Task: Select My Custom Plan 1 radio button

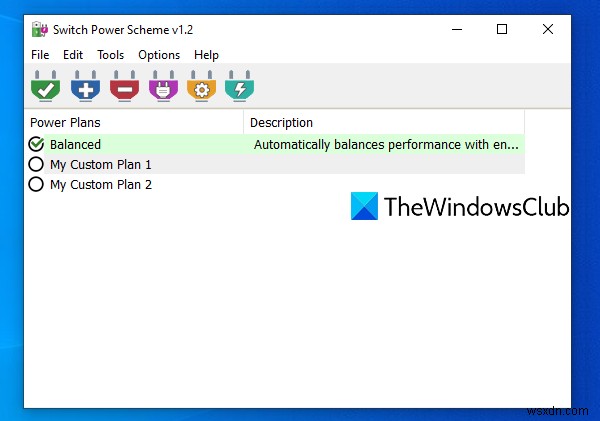Action: 36,164
